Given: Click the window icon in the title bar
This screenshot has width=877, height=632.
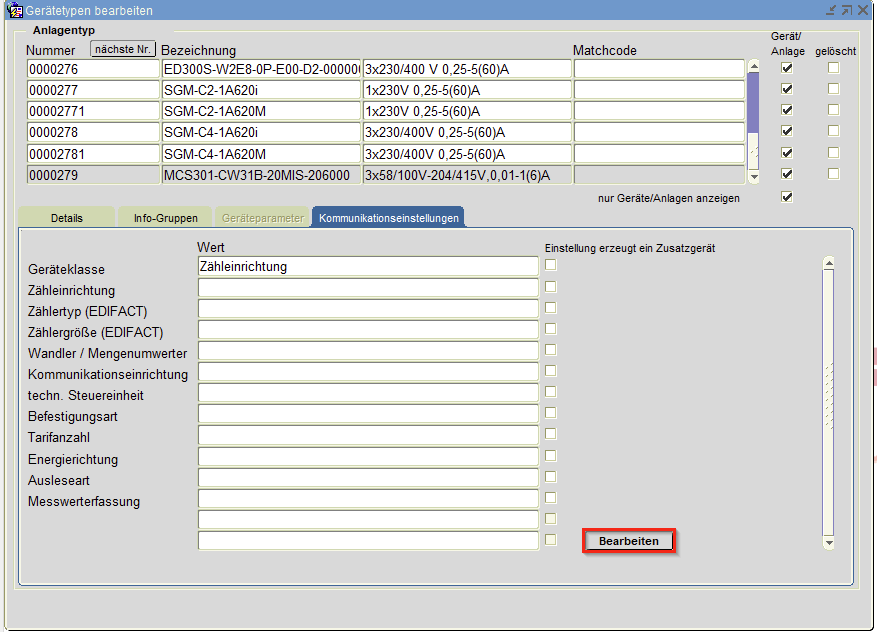Looking at the screenshot, I should point(14,10).
